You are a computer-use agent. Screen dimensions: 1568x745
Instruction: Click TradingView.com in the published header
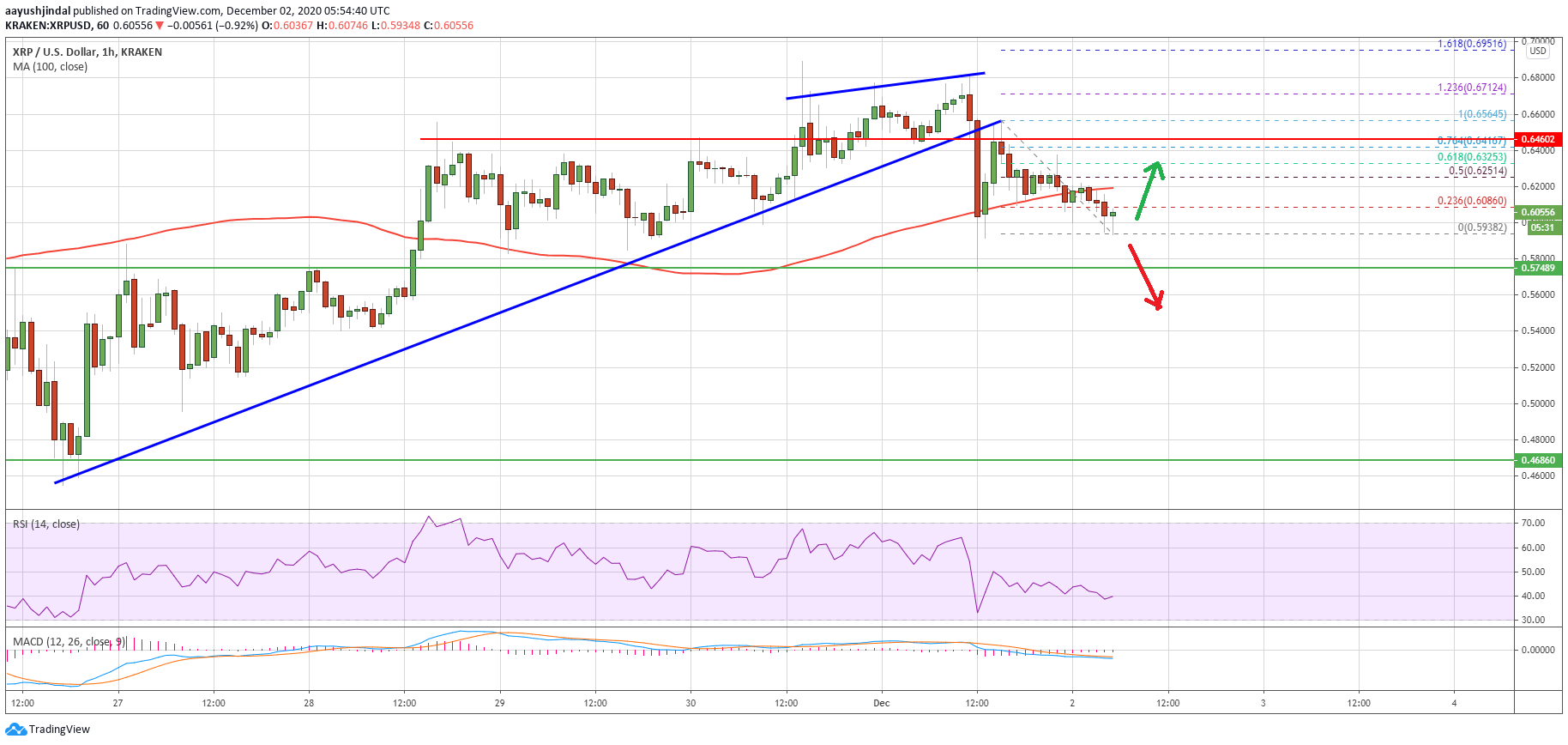tap(176, 11)
